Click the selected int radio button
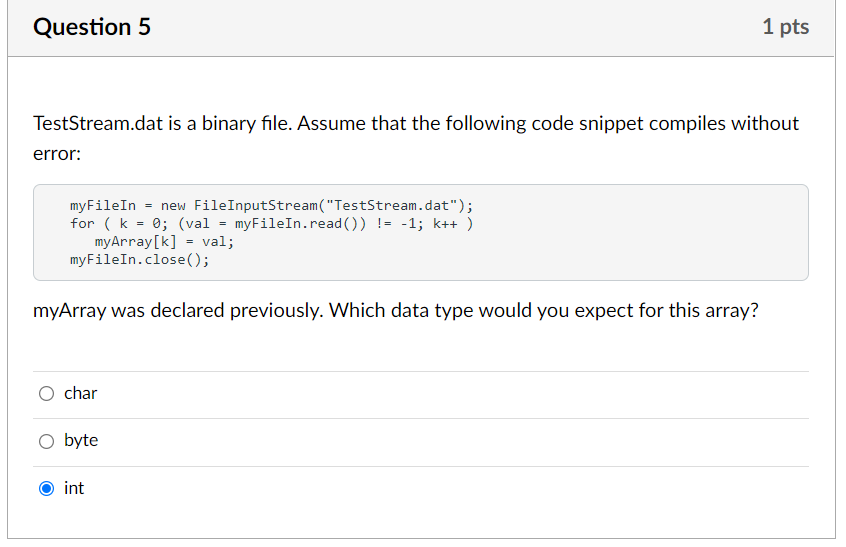846x547 pixels. [46, 489]
